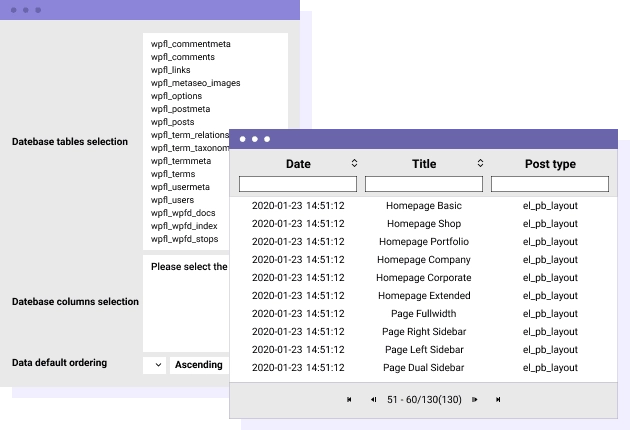Screen dimensions: 630x430
Task: Click the date in the Homepage Basic row
Action: point(298,206)
